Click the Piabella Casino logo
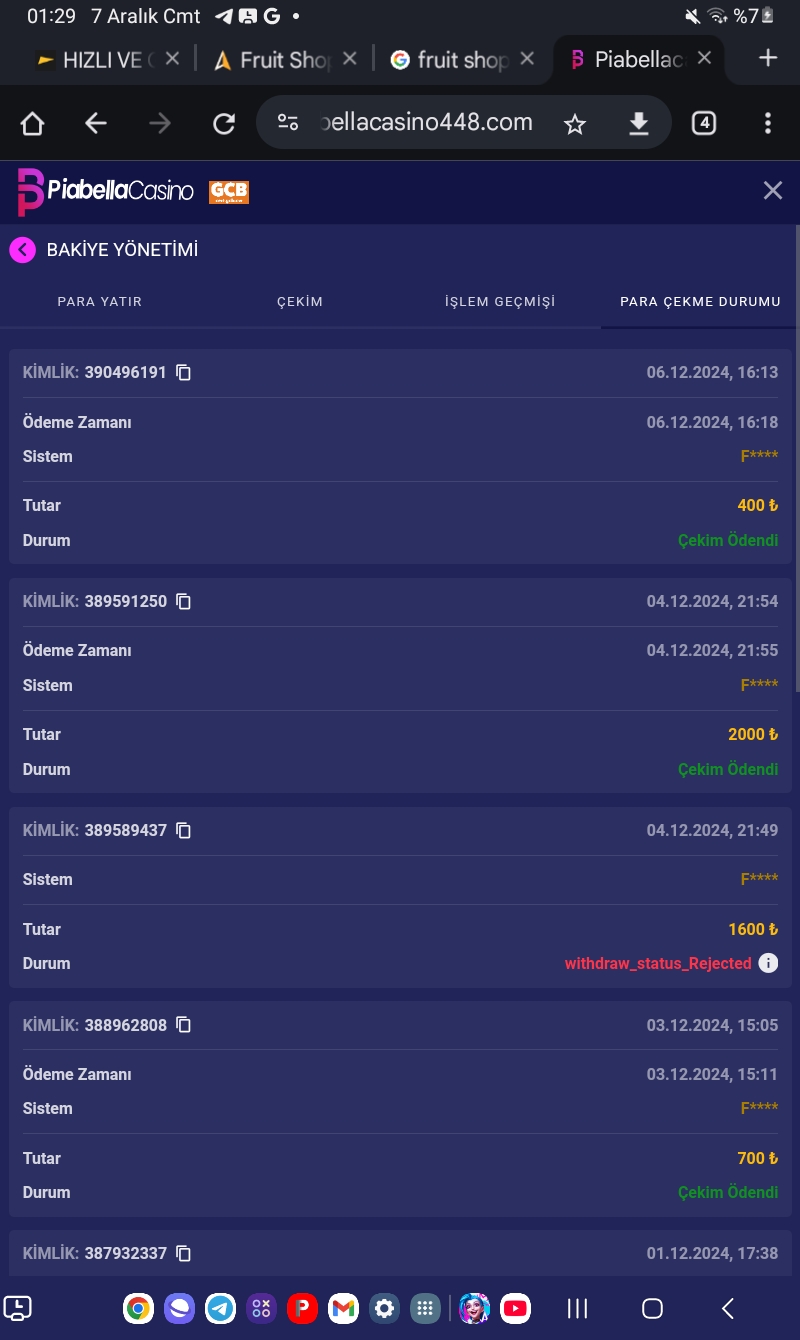 click(x=105, y=191)
